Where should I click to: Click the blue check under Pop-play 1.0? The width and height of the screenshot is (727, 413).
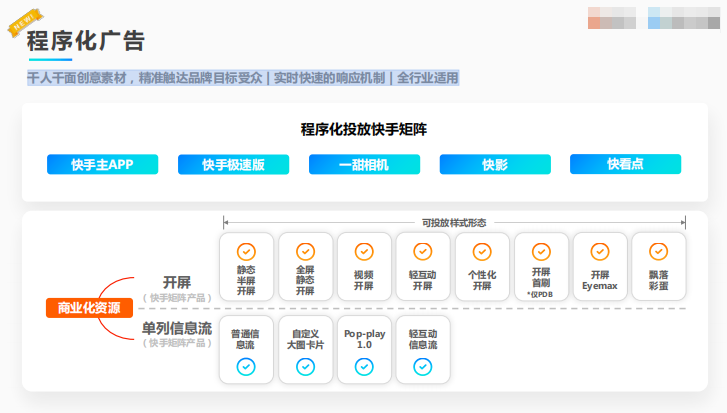(364, 367)
